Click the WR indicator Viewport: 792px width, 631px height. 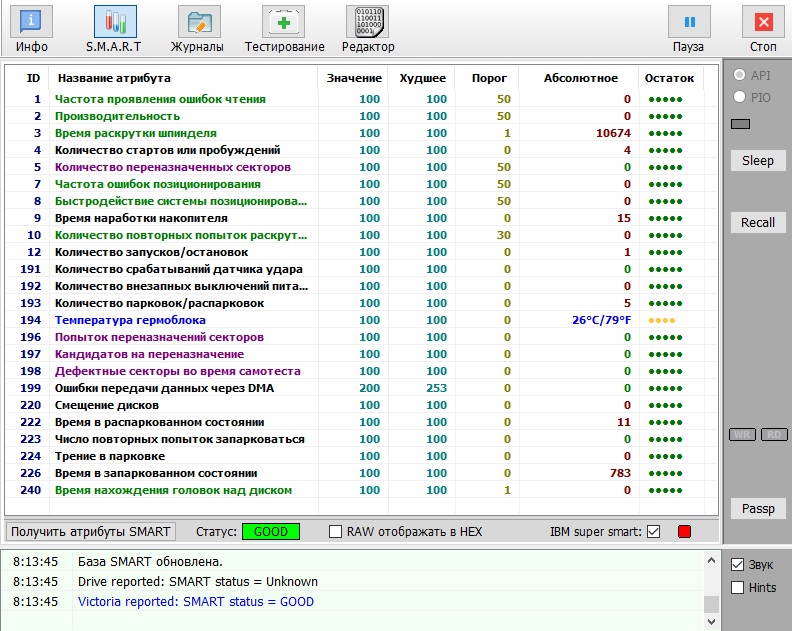pyautogui.click(x=742, y=434)
